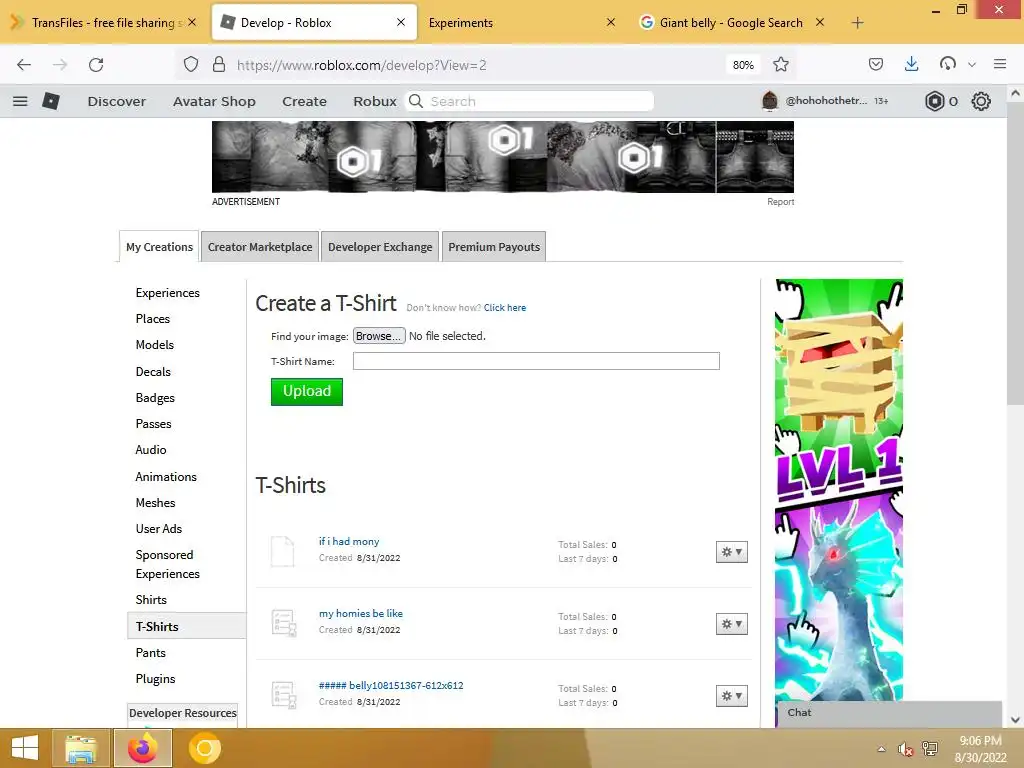Open the Chat panel
The height and width of the screenshot is (768, 1024).
pos(889,712)
